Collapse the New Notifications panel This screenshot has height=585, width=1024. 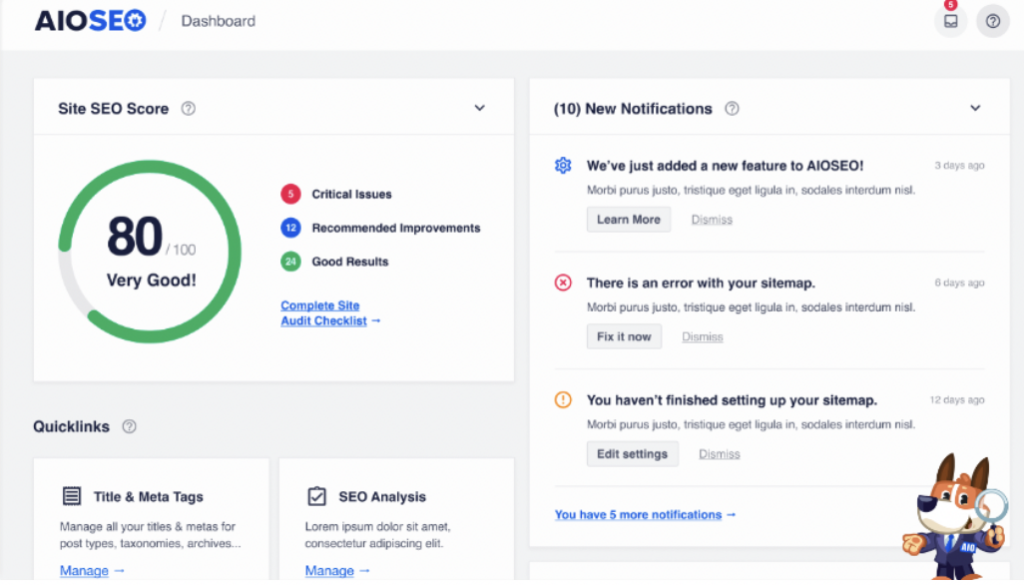tap(975, 109)
